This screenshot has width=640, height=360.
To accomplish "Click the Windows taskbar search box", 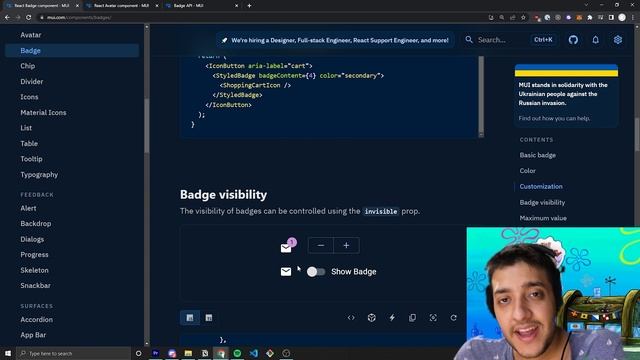I will tap(73, 353).
